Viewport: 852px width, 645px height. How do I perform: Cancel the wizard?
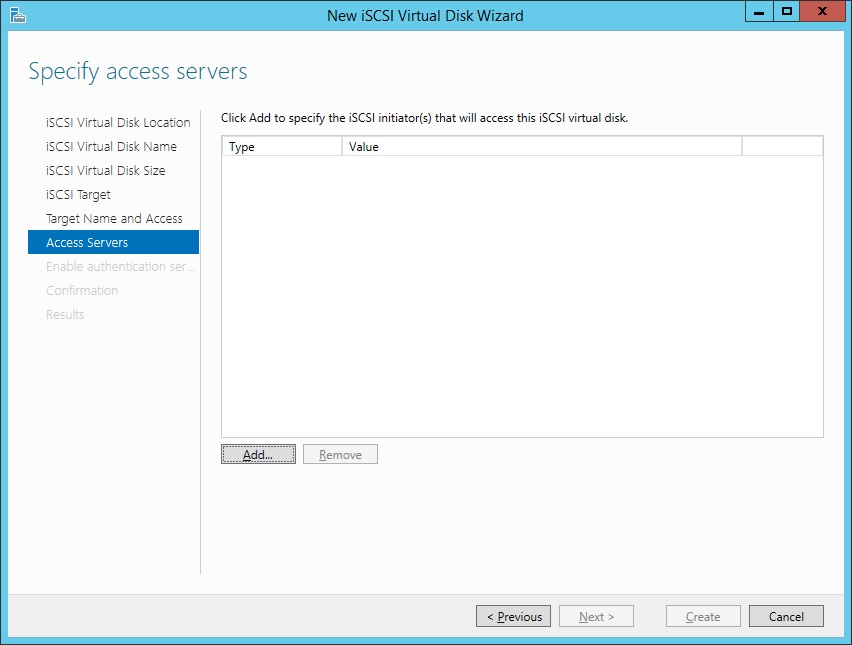(x=785, y=617)
